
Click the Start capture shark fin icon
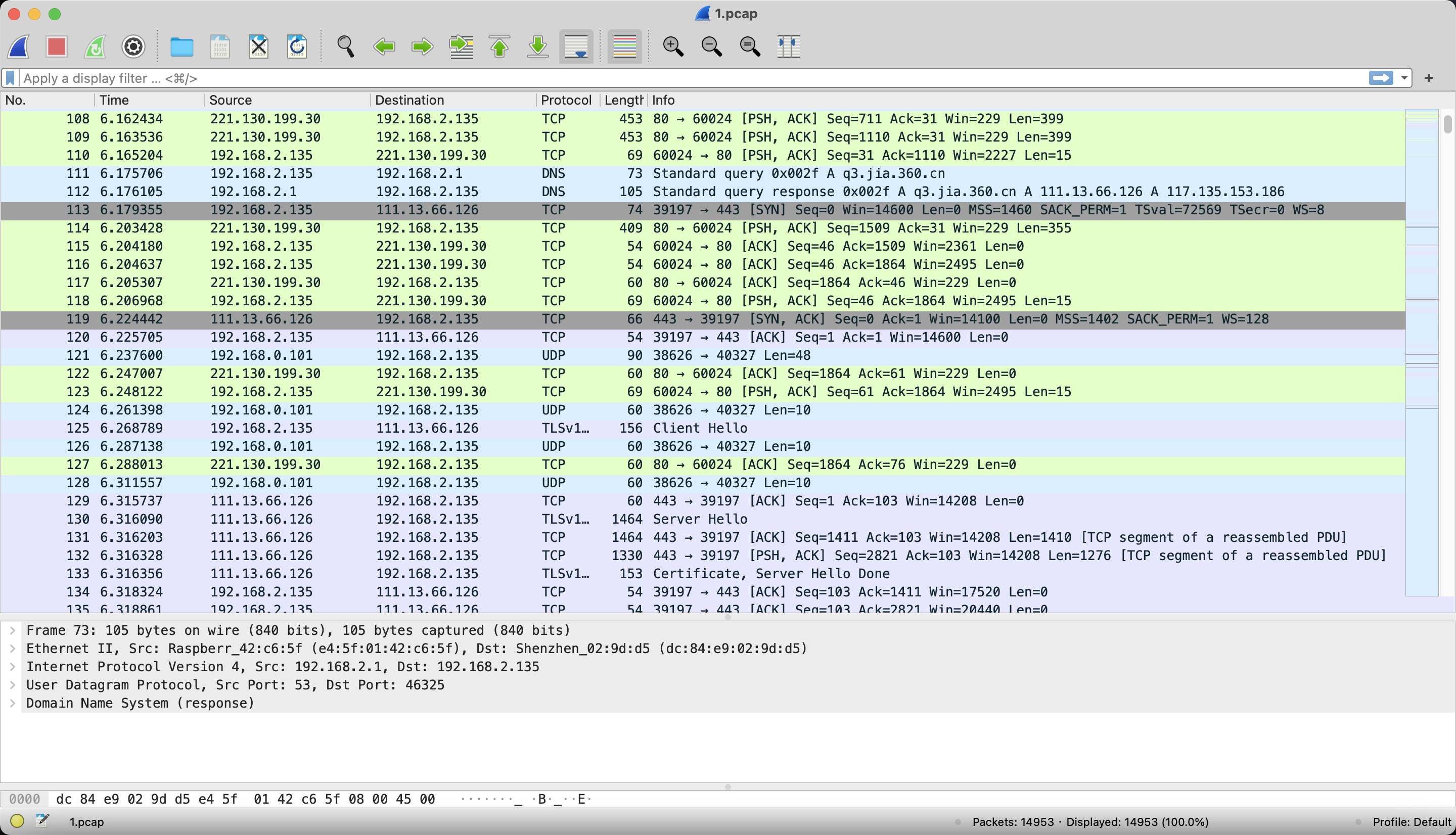[19, 47]
